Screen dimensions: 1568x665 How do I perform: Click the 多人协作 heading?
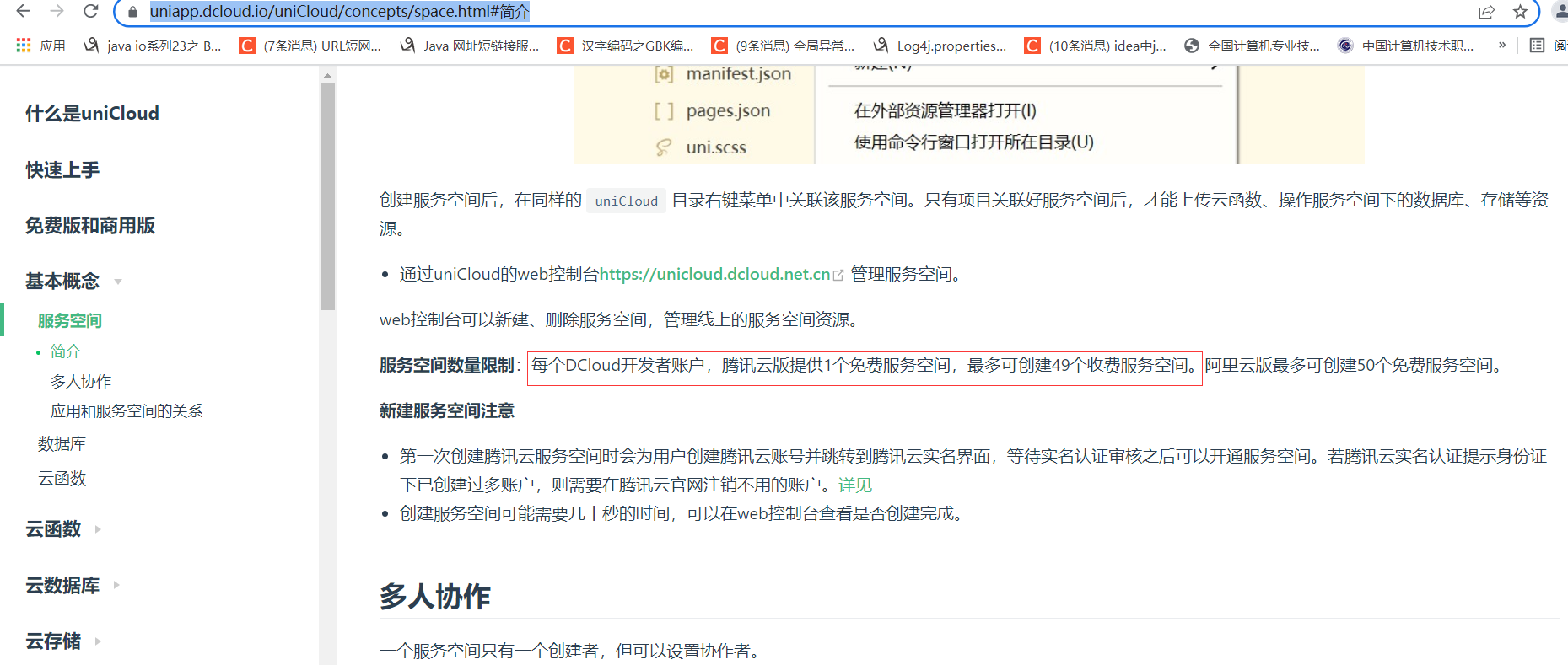click(435, 597)
